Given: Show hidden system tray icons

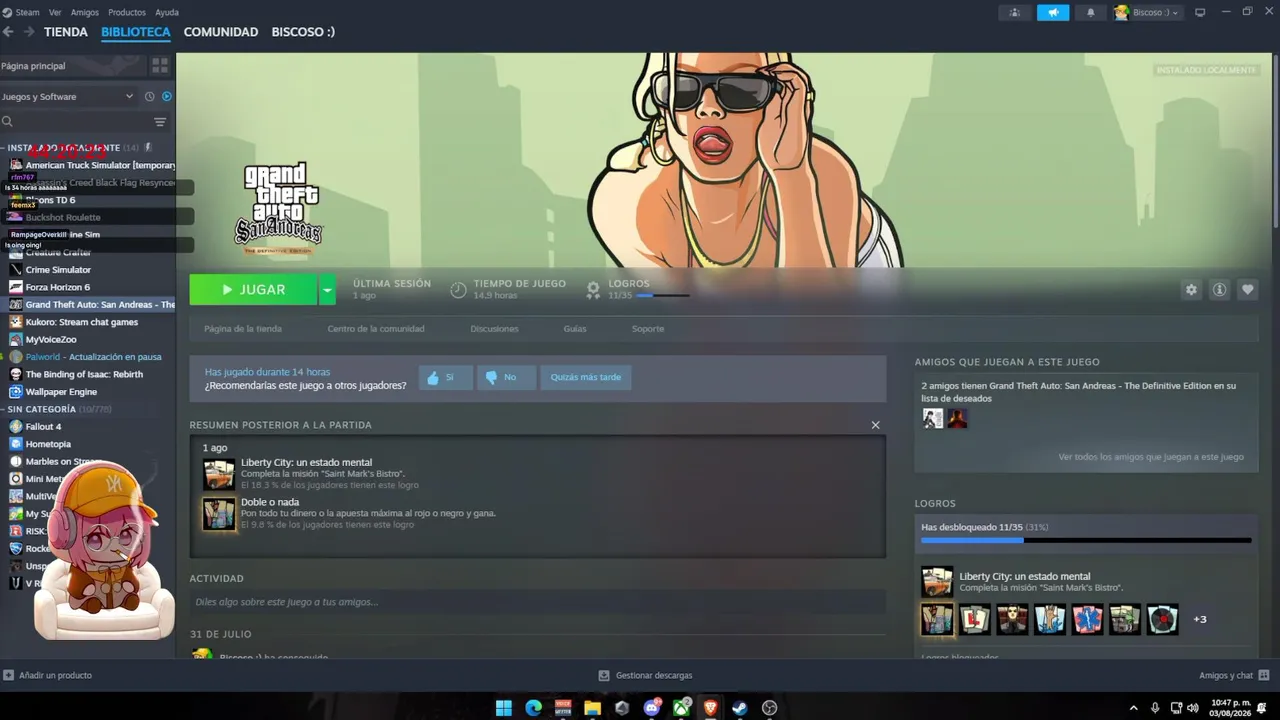Looking at the screenshot, I should tap(1133, 708).
